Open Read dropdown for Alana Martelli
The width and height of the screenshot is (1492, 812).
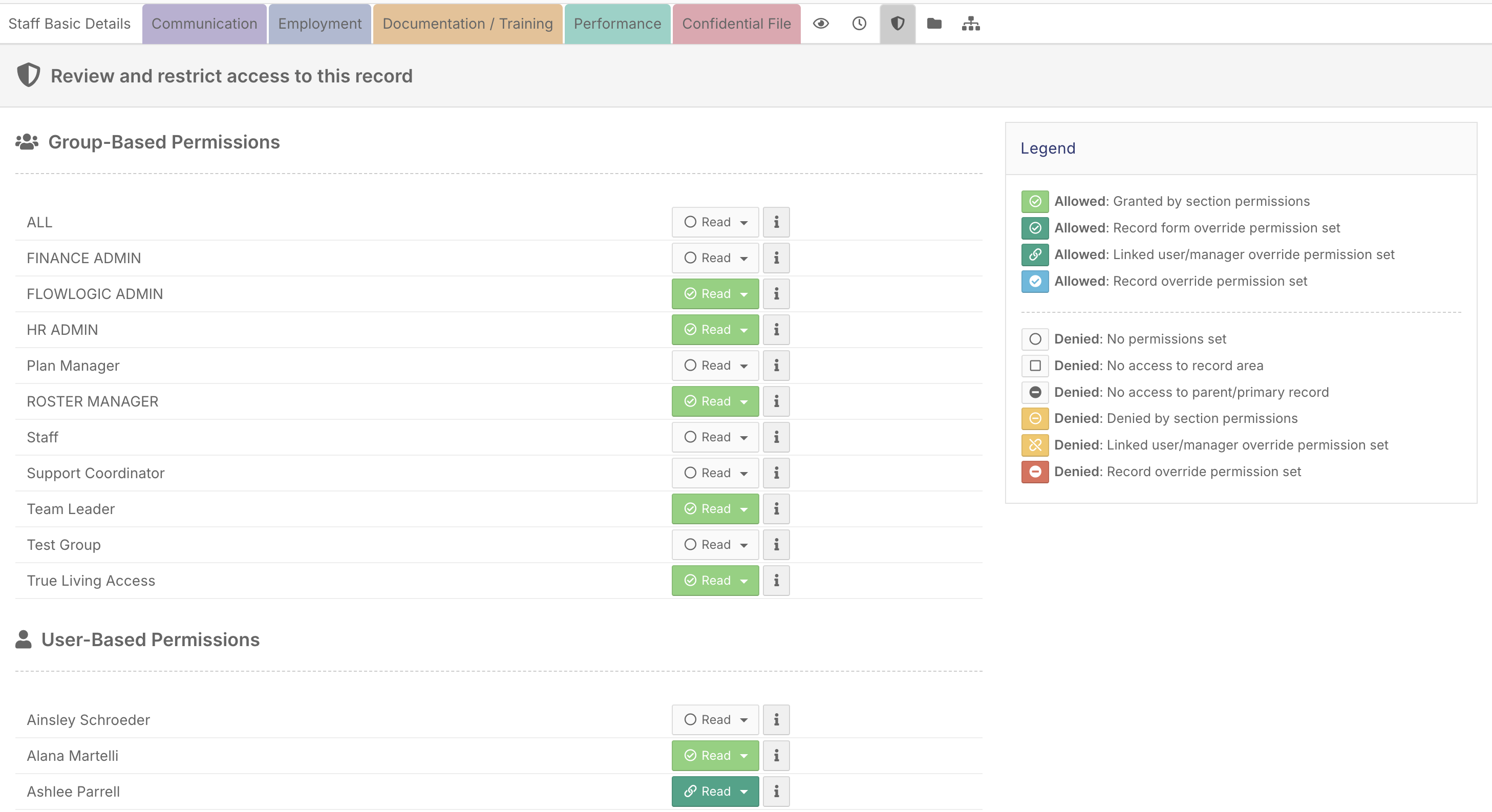(x=715, y=756)
